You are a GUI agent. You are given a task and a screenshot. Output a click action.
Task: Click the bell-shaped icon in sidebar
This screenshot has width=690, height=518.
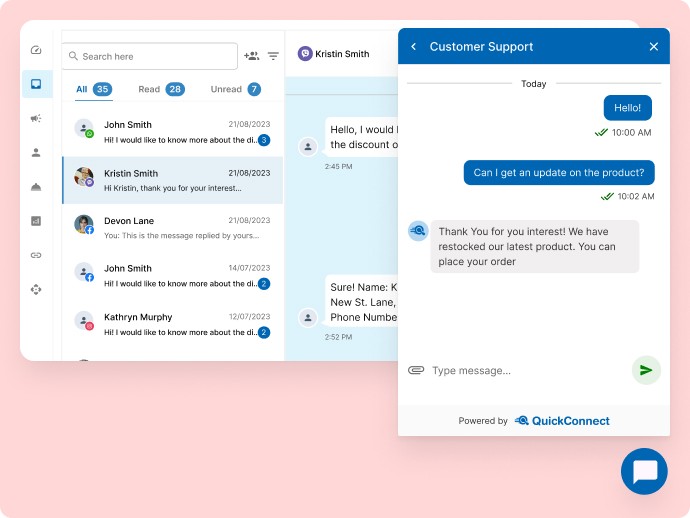click(x=36, y=187)
